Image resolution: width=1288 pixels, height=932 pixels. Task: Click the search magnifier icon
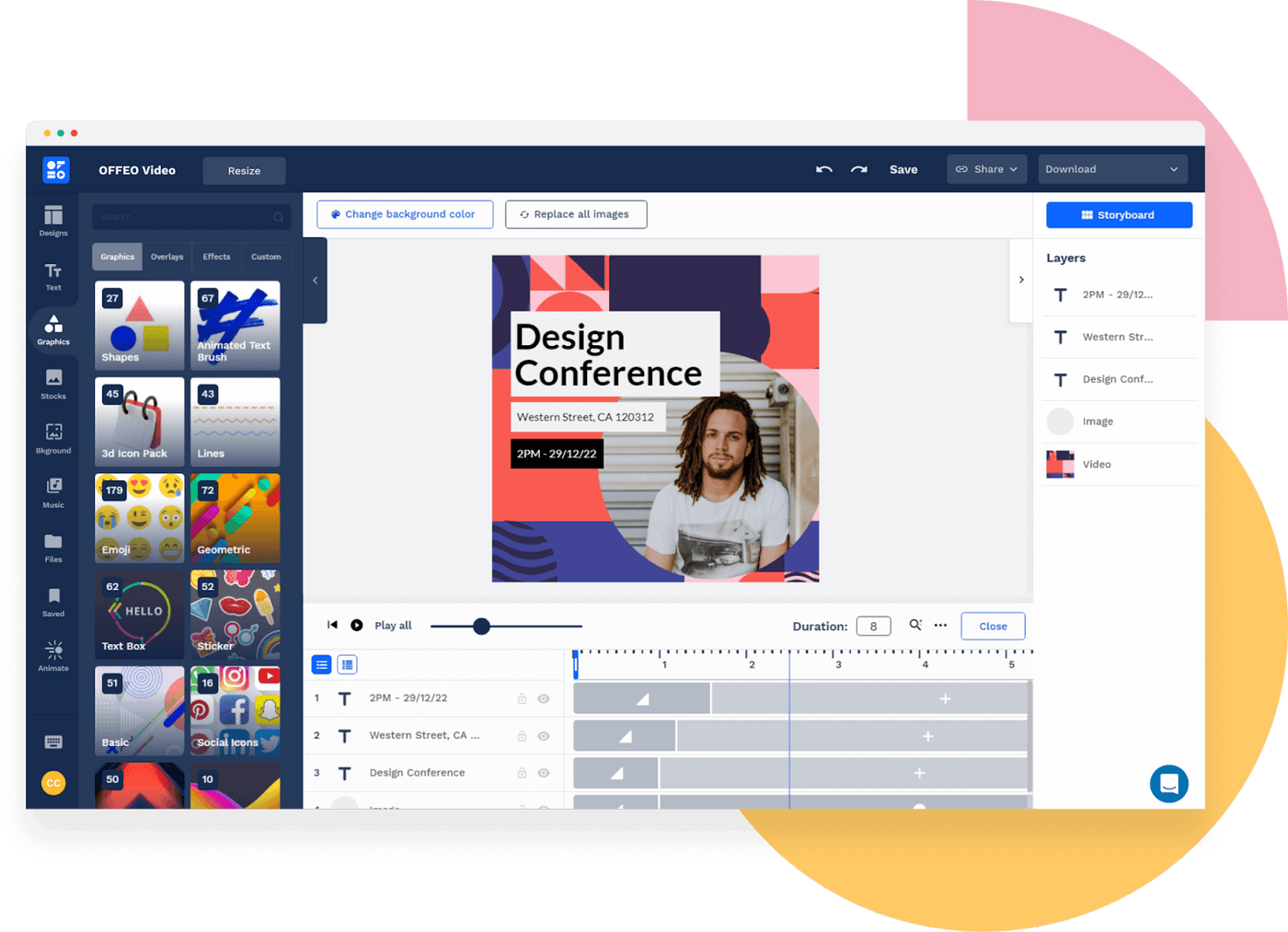[278, 217]
